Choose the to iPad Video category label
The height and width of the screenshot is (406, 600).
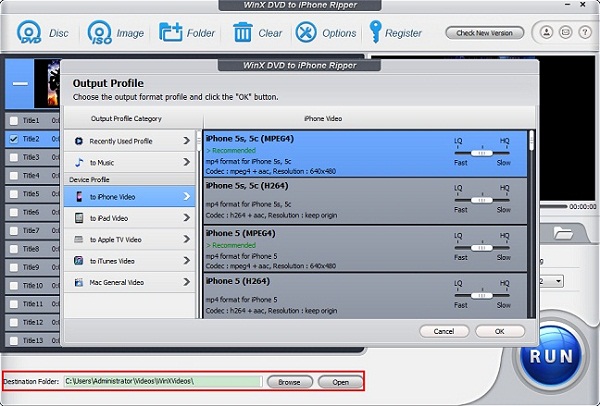click(109, 218)
